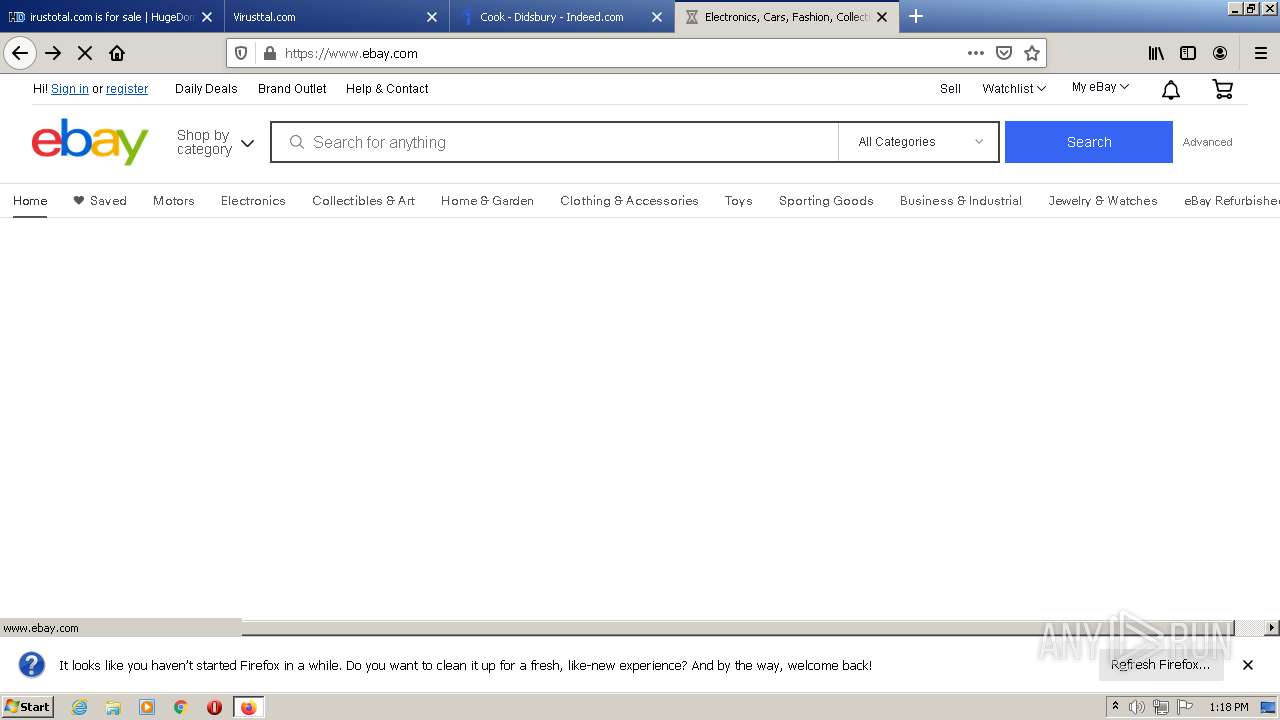The image size is (1280, 720).
Task: Click the eBay logo
Action: pos(90,141)
